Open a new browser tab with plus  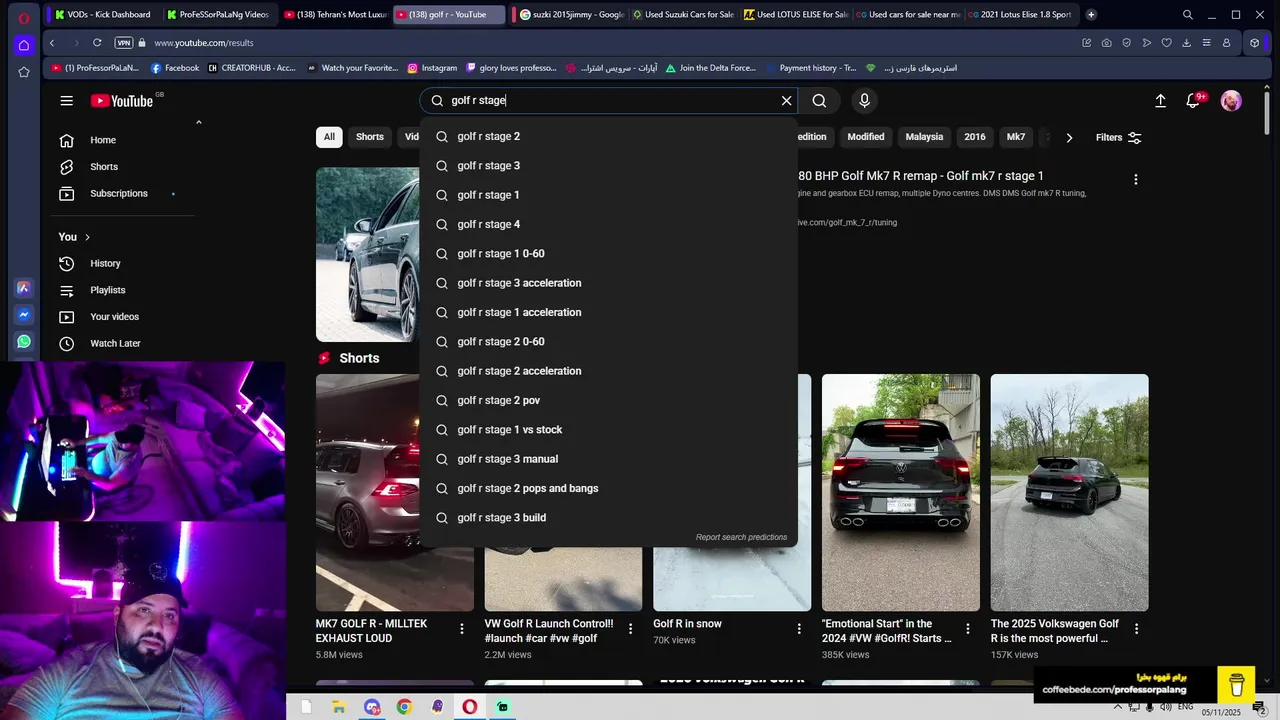click(1091, 15)
